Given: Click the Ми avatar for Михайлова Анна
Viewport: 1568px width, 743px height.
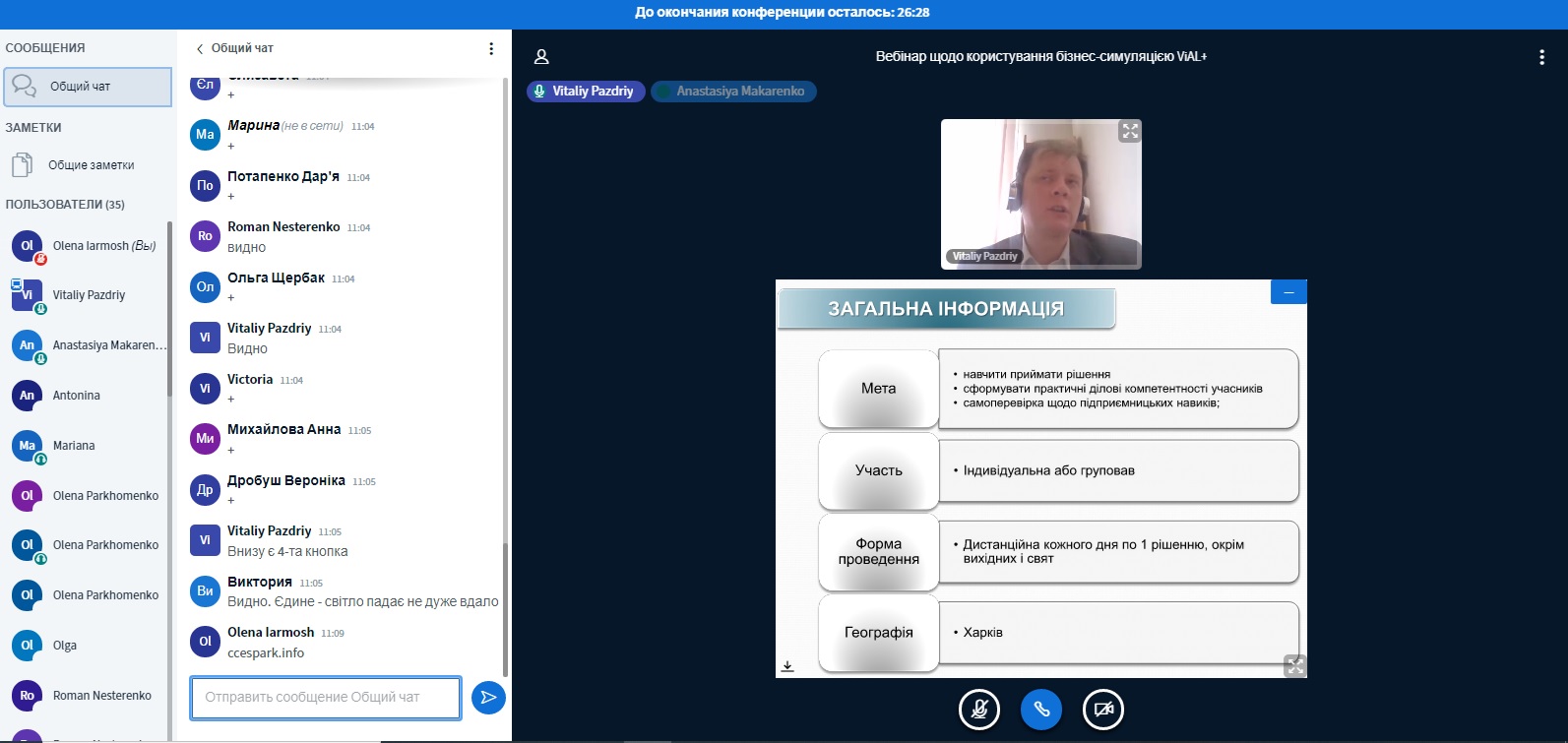Looking at the screenshot, I should [x=205, y=439].
